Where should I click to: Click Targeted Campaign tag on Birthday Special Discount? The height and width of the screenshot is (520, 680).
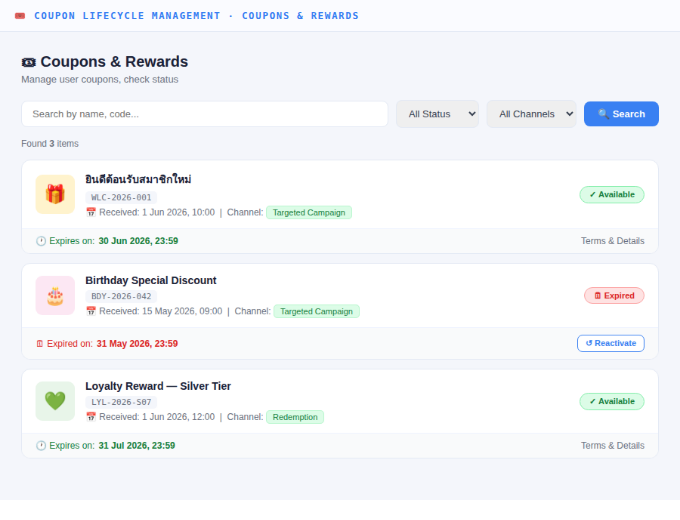pos(317,312)
